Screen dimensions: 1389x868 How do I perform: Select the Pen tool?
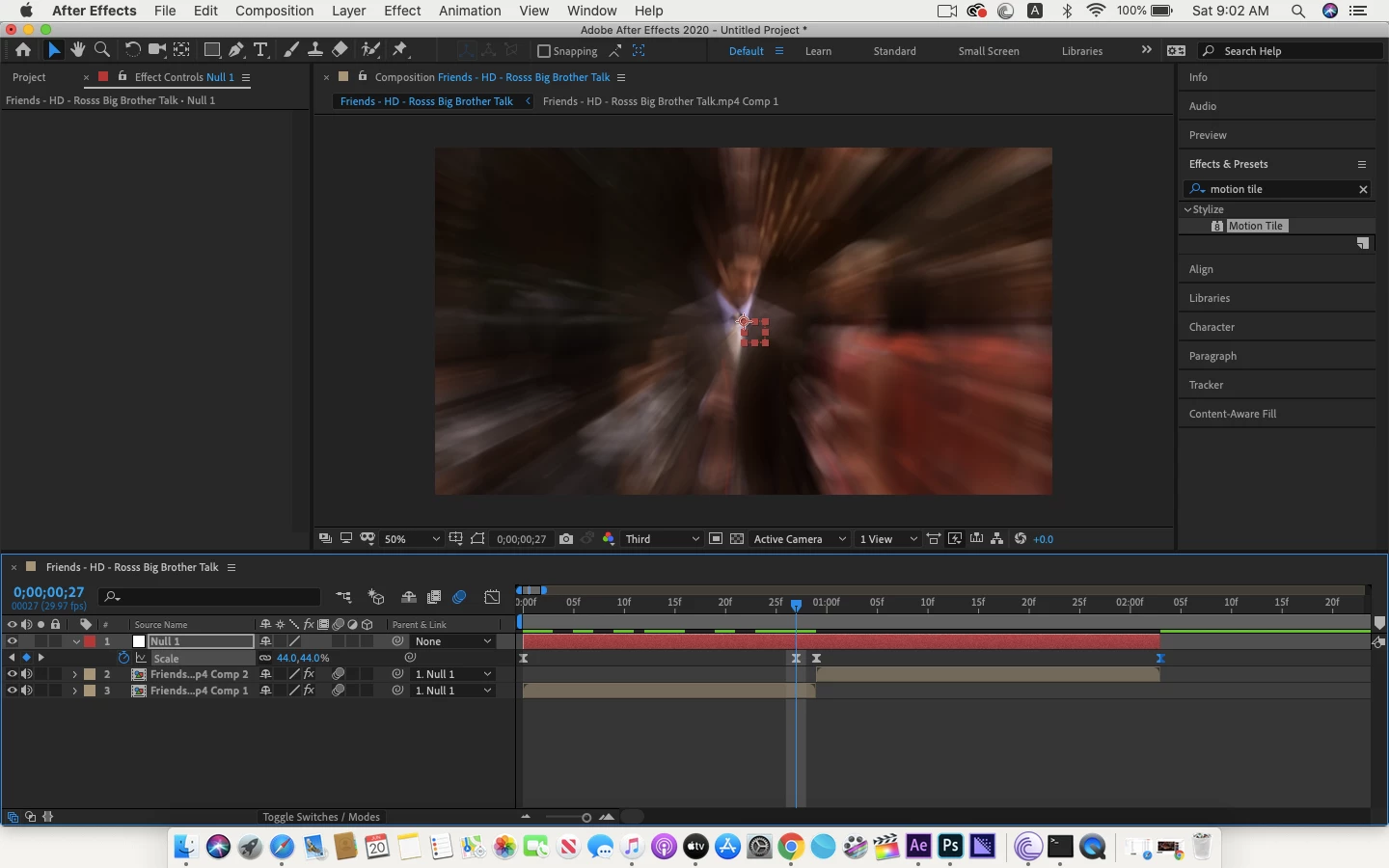(x=236, y=50)
